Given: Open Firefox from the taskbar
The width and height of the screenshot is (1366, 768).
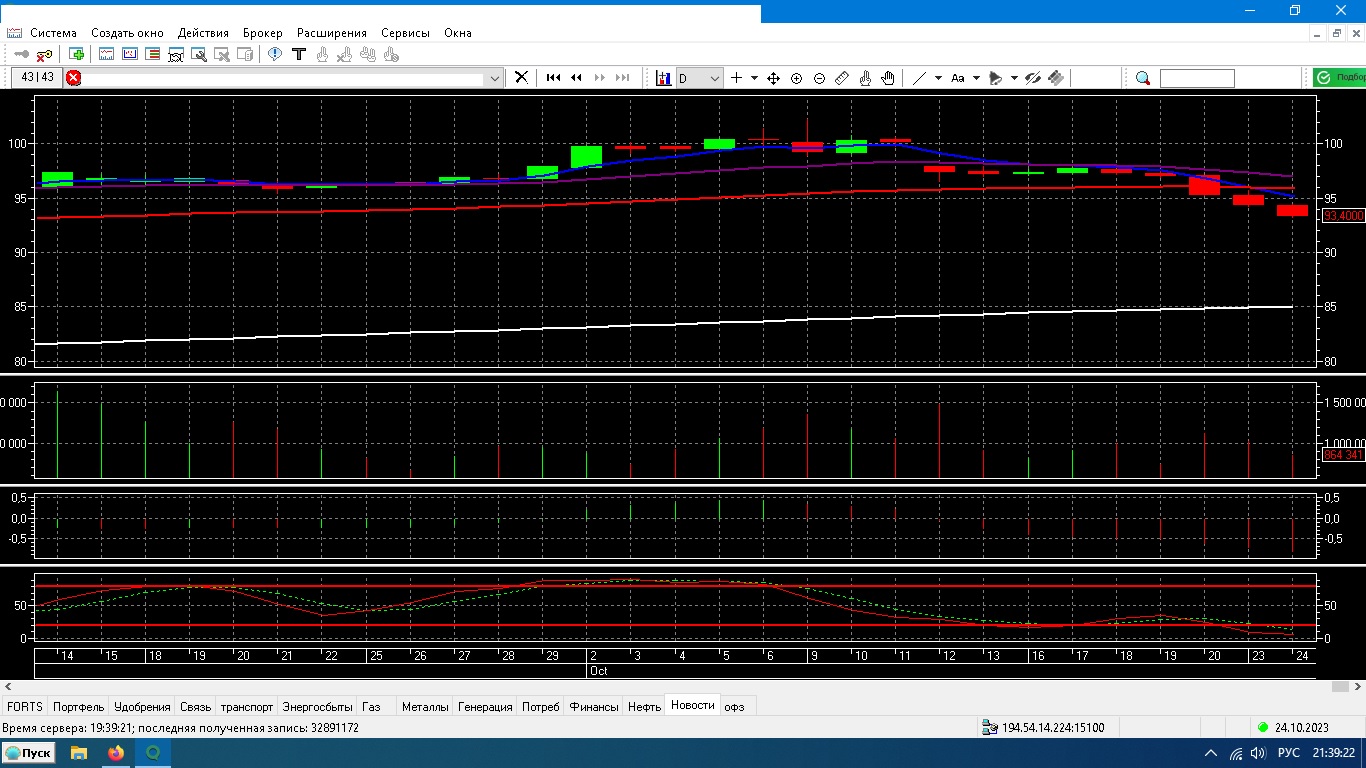Looking at the screenshot, I should (x=116, y=753).
